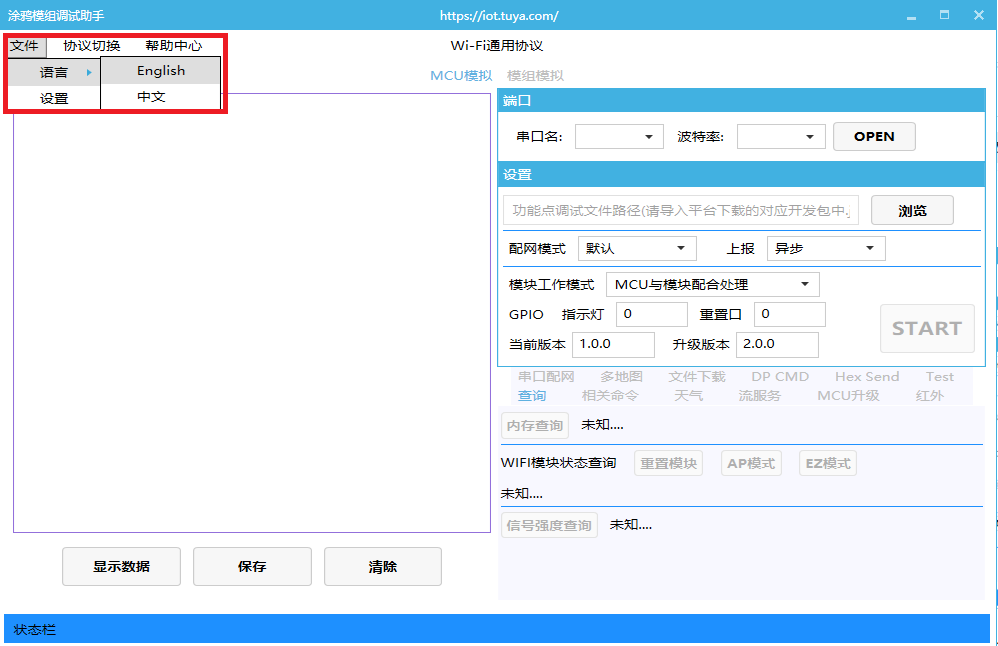The width and height of the screenshot is (998, 646).
Task: Switch language to English
Action: click(x=161, y=71)
